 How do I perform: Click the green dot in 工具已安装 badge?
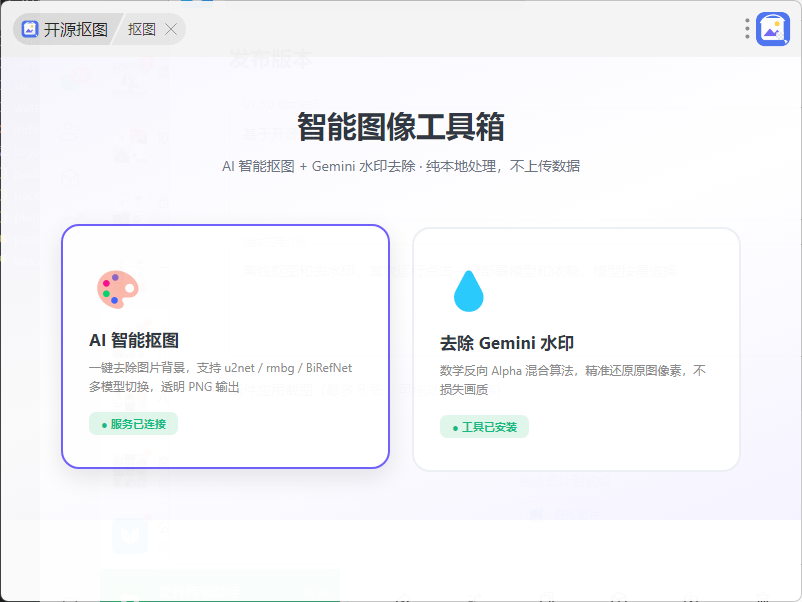(x=455, y=428)
